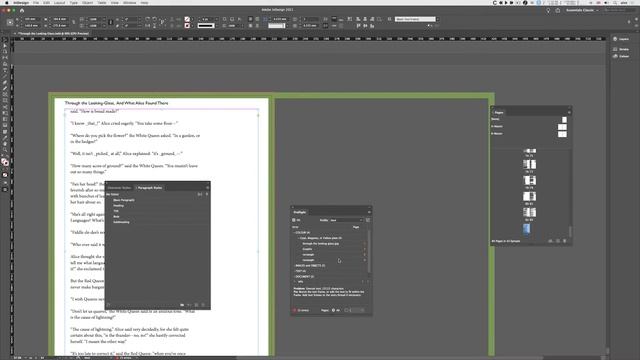640x360 pixels.
Task: Select the Zoom tool in toolbox
Action: tap(5, 150)
